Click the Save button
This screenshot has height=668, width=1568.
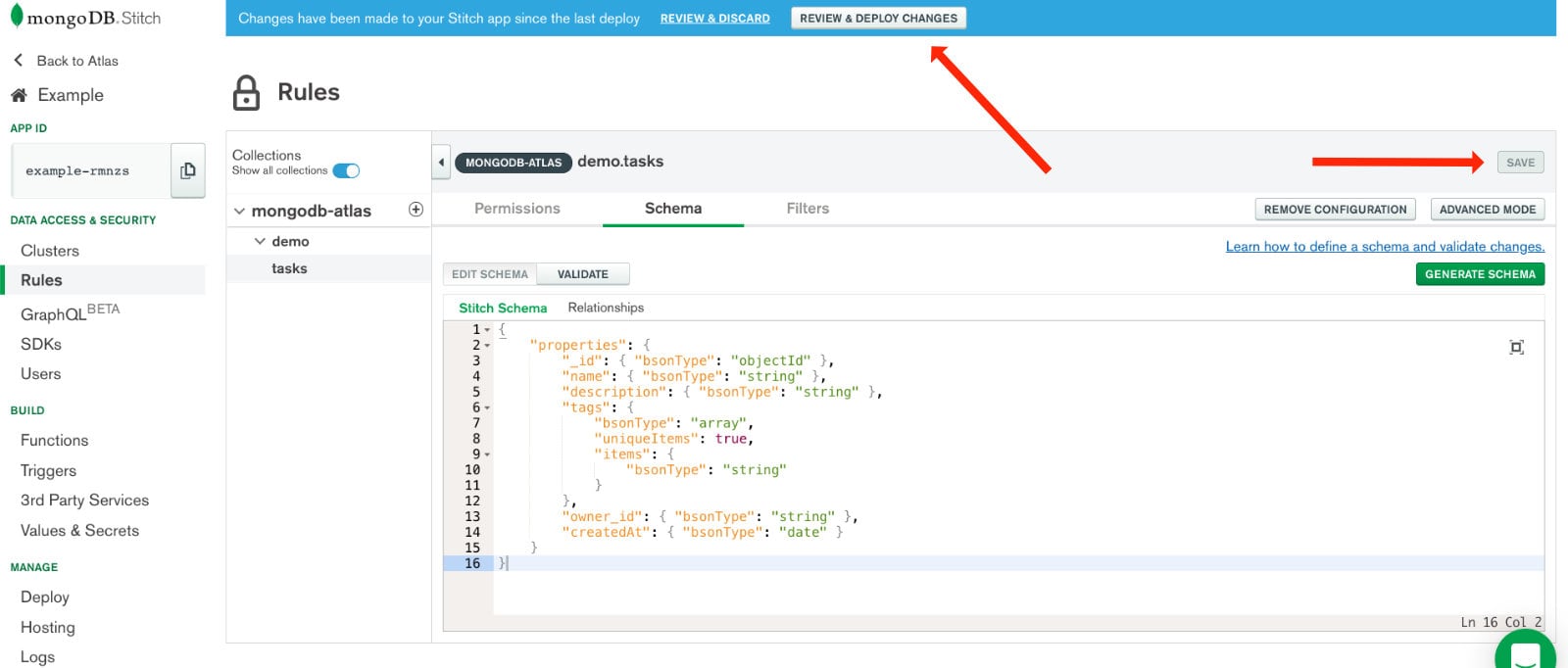1520,163
